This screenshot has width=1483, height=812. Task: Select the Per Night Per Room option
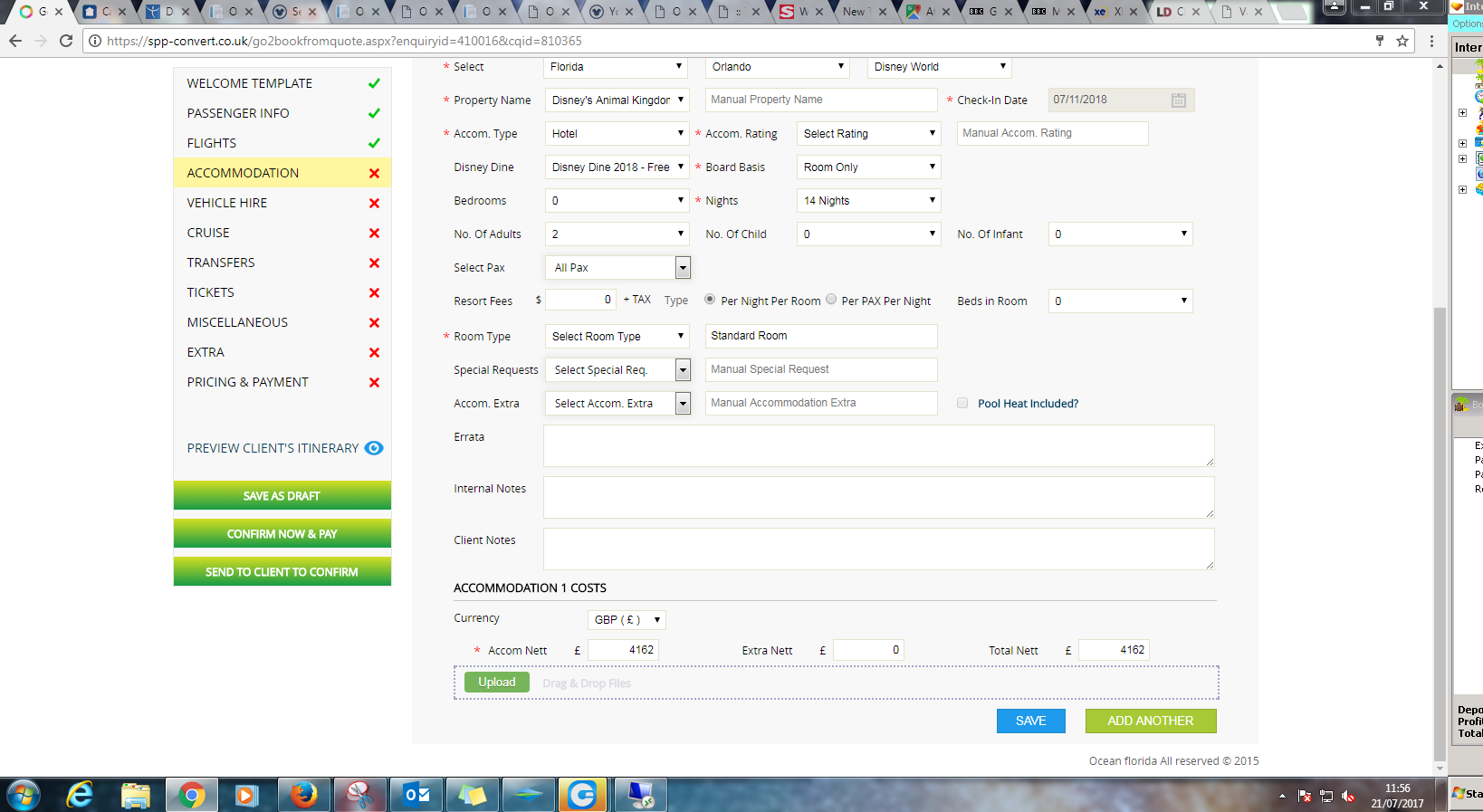(710, 300)
